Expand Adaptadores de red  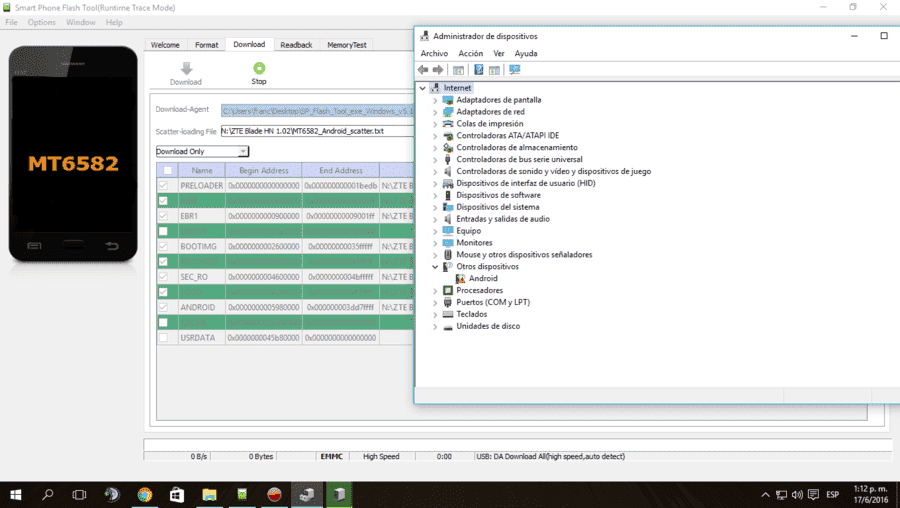click(435, 112)
